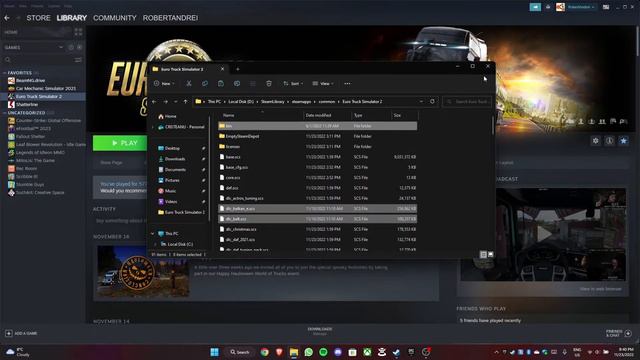The width and height of the screenshot is (640, 360).
Task: Open Documents in Explorer navigation pane
Action: coord(176,169)
